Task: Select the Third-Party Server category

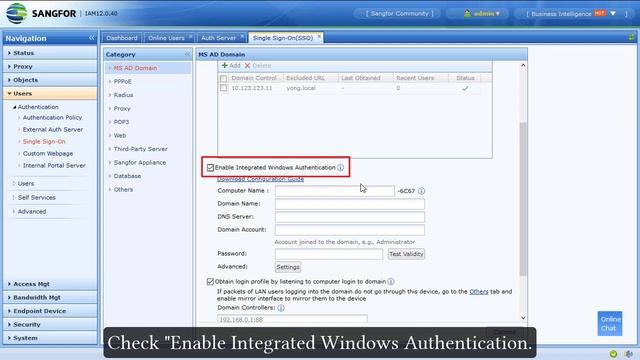Action: pos(140,149)
